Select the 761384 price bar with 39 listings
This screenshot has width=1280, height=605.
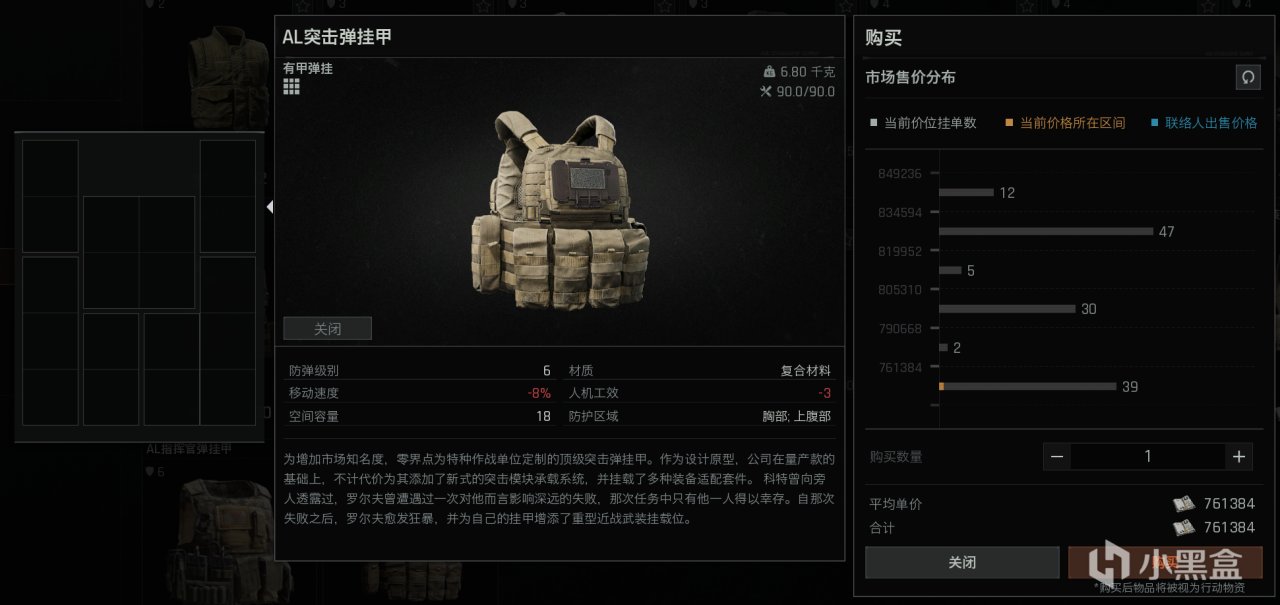click(x=1027, y=386)
